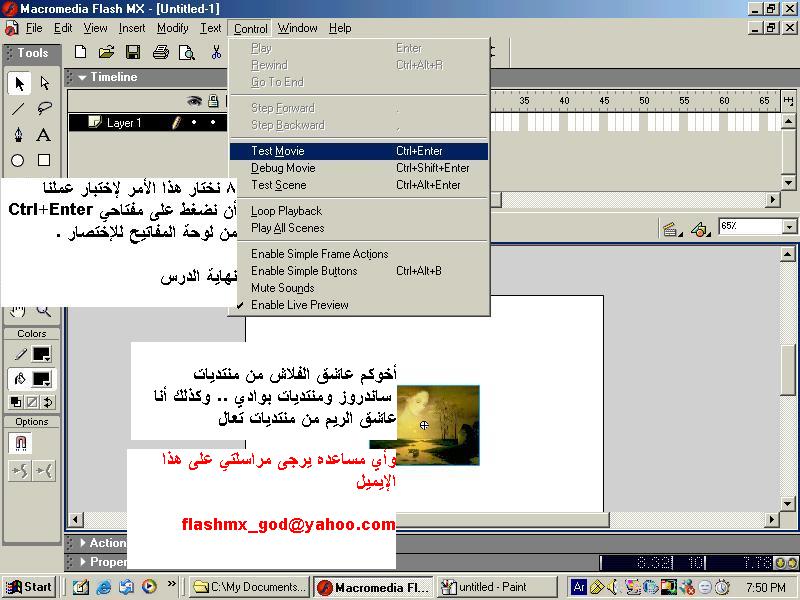Select the Lasso tool
This screenshot has width=800, height=600.
44,109
